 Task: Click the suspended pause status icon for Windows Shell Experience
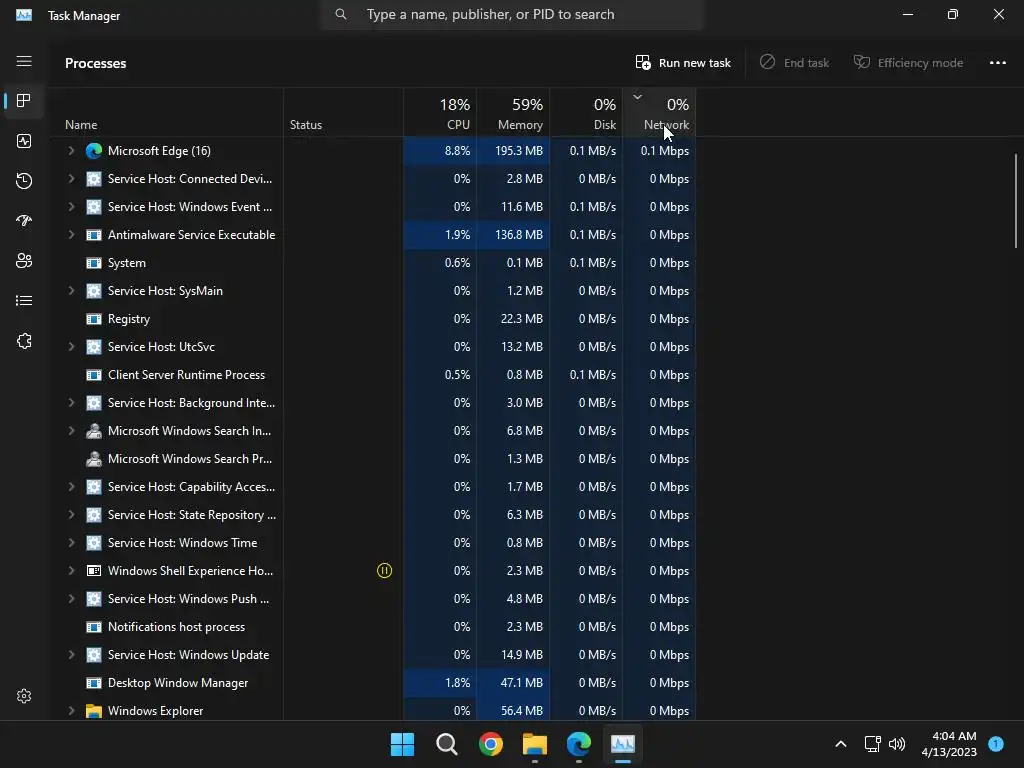point(385,571)
